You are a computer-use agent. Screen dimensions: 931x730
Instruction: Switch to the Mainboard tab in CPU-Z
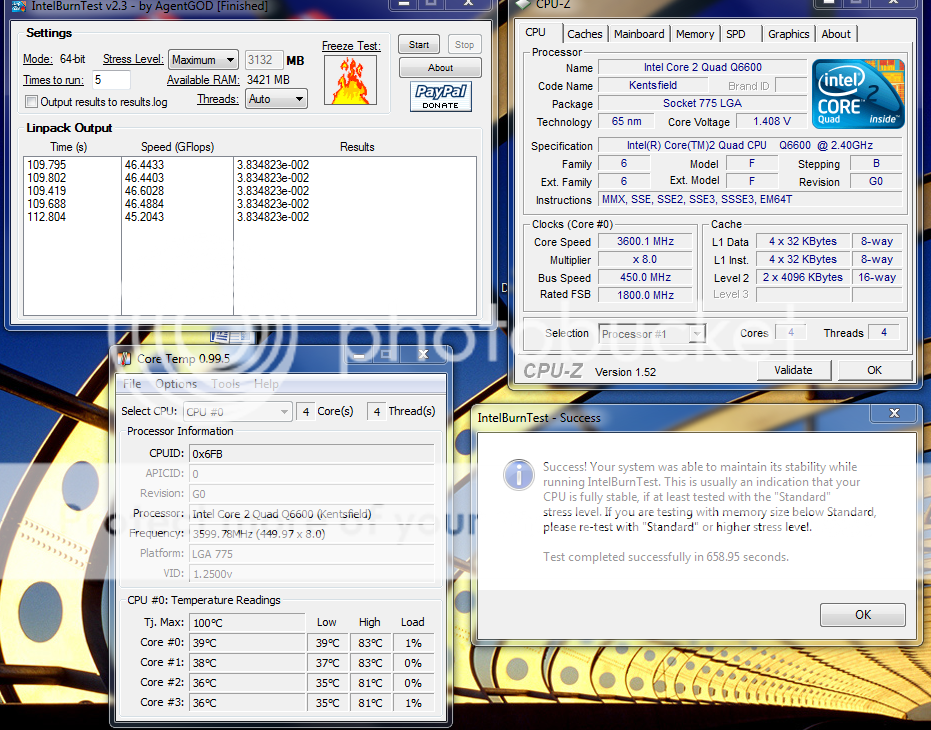tap(639, 34)
